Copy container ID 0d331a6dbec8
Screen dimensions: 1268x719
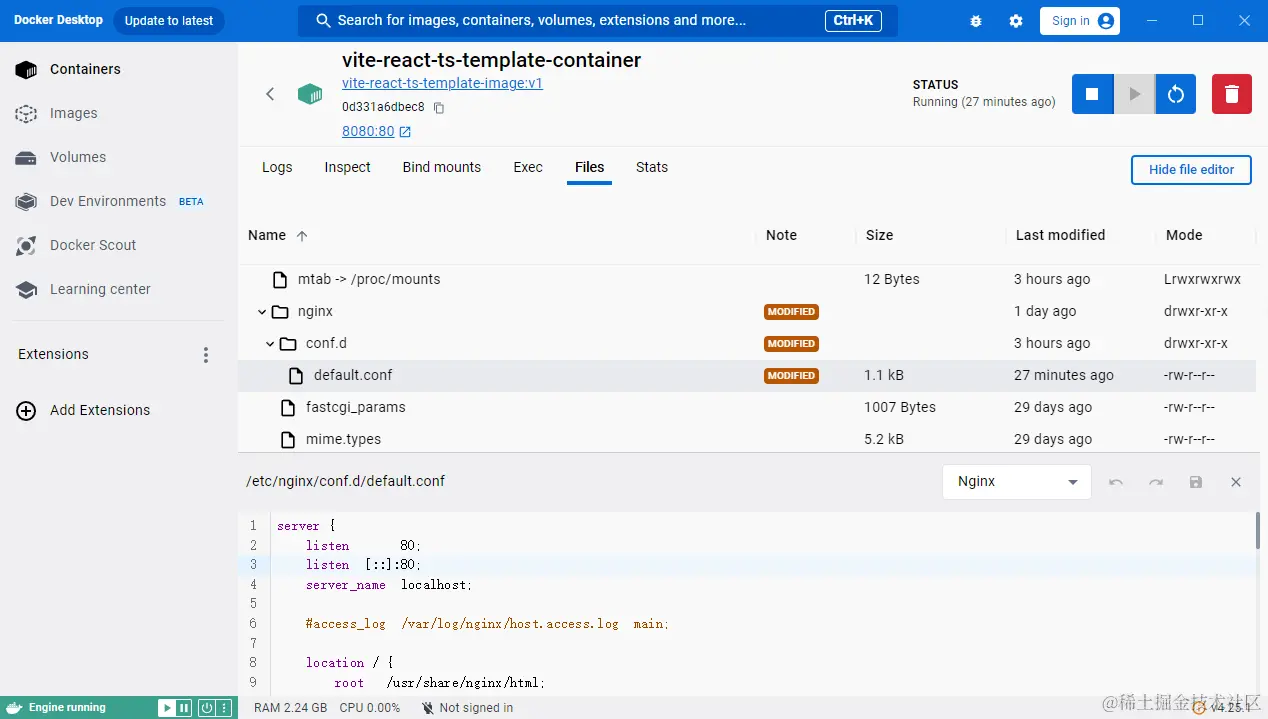pos(438,108)
